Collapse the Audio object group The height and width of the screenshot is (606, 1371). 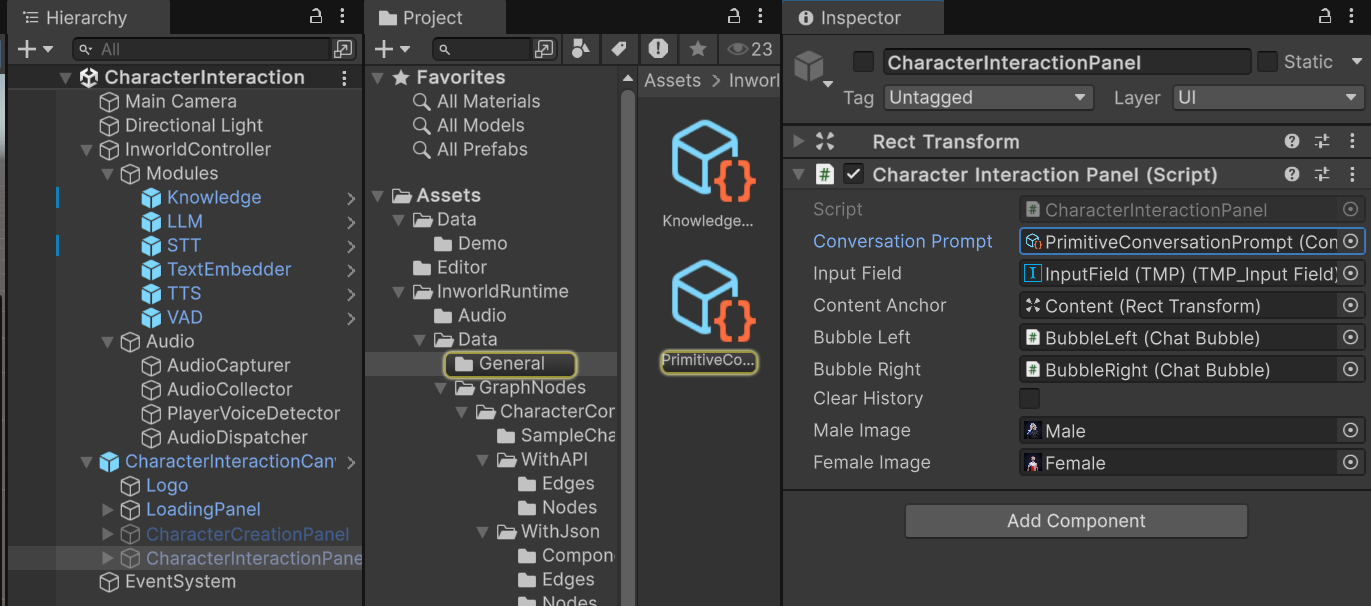[108, 342]
